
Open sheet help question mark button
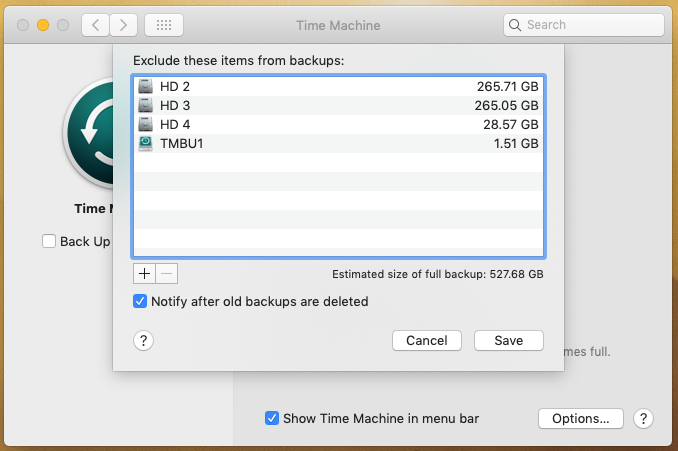click(143, 341)
